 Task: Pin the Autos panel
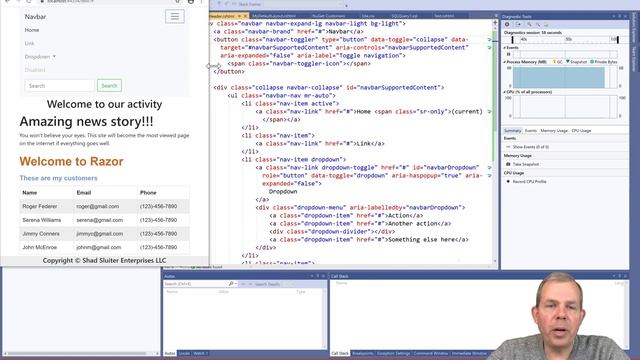[x=317, y=276]
